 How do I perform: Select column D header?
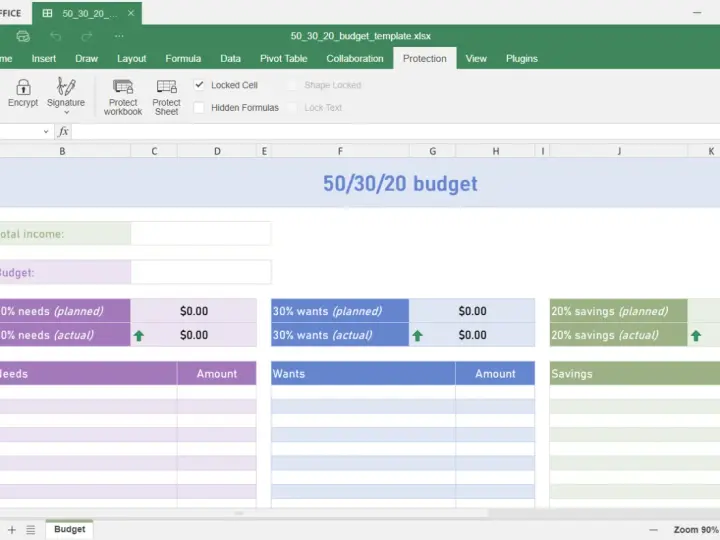pyautogui.click(x=217, y=151)
